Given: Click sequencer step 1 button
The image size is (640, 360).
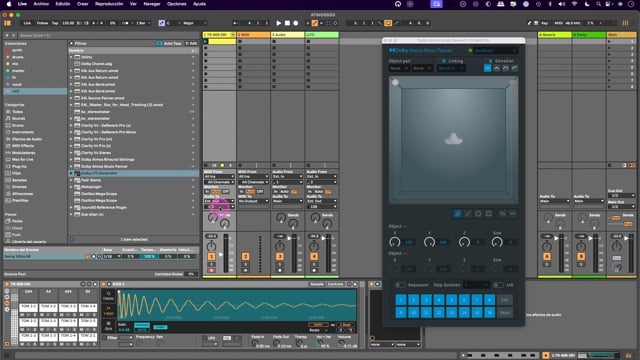Looking at the screenshot, I should tap(401, 300).
